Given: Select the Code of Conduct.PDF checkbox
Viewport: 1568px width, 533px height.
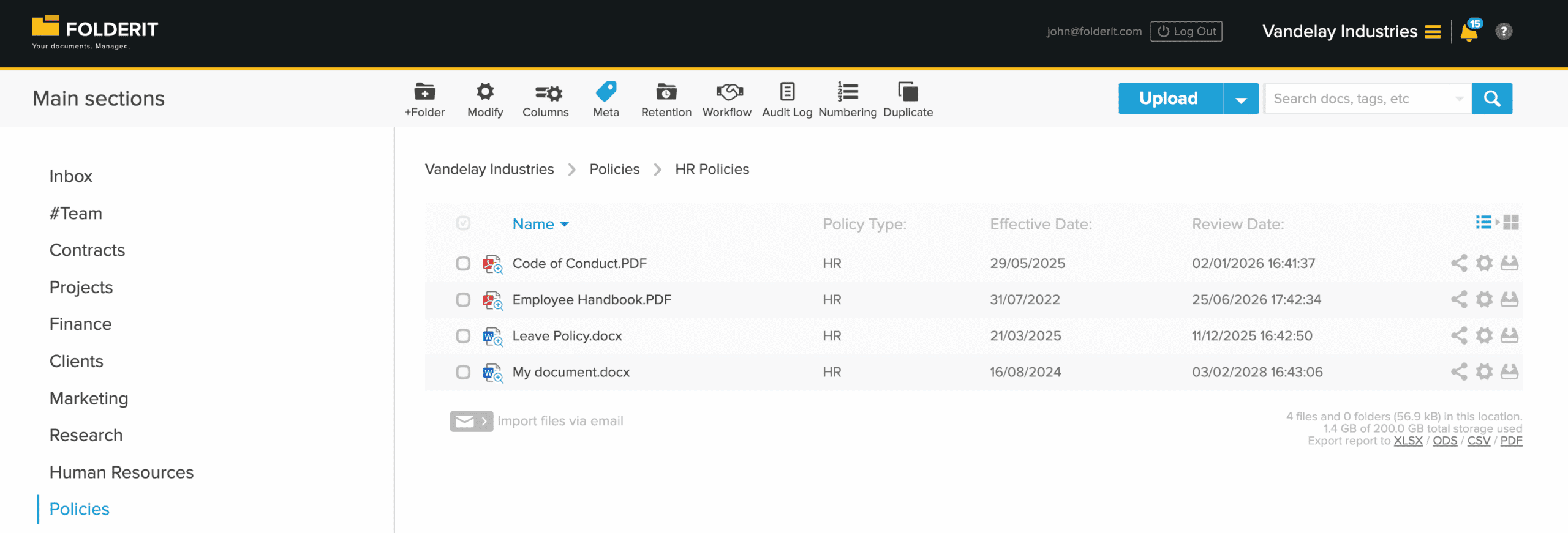Looking at the screenshot, I should pos(463,263).
